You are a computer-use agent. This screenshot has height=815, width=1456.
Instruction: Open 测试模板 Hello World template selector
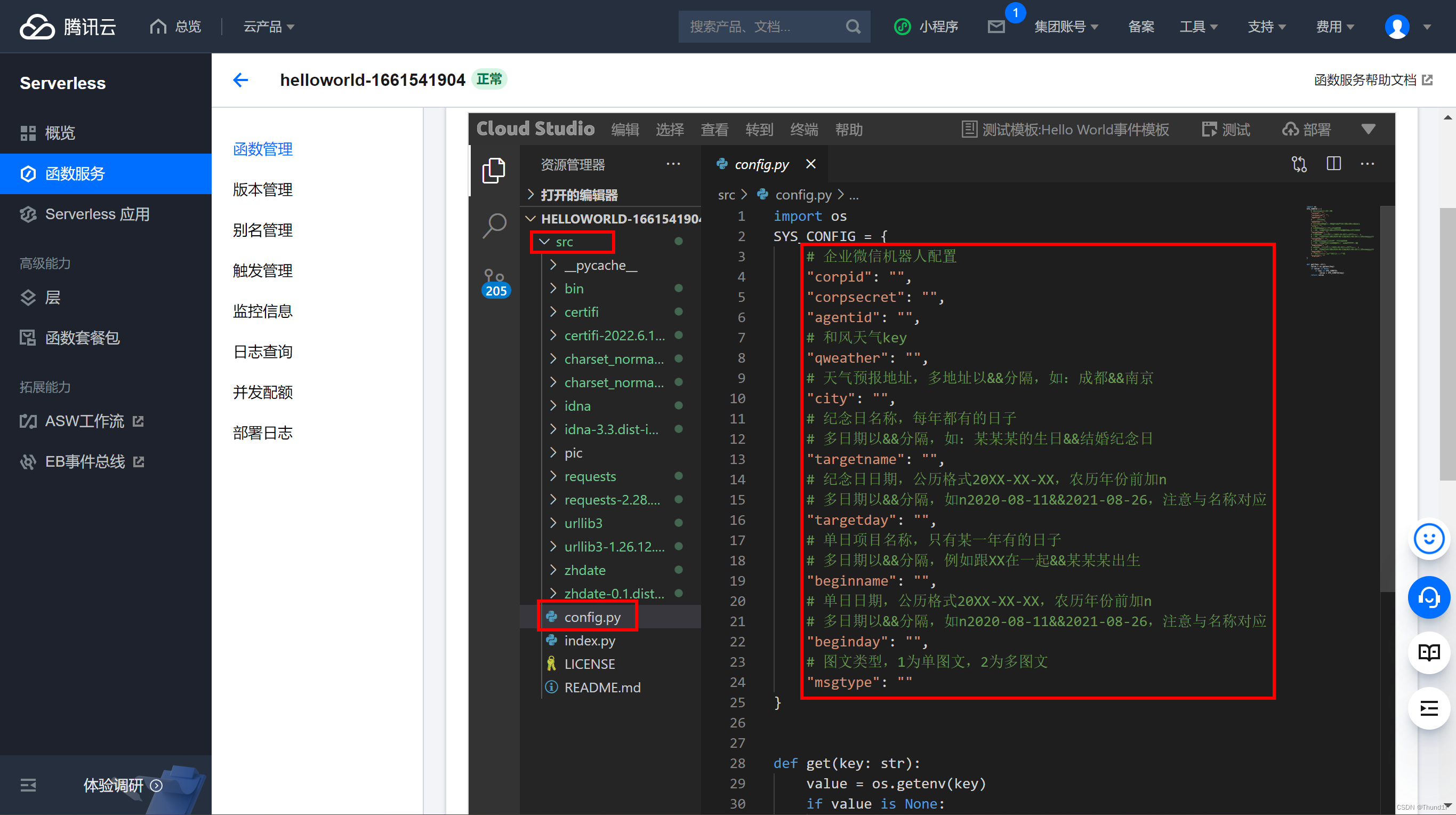tap(1065, 130)
